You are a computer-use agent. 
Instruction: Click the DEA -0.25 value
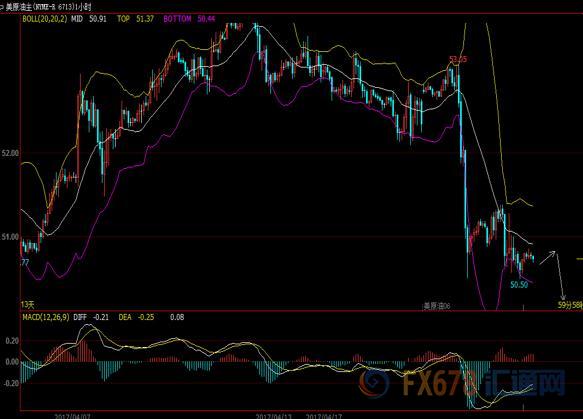click(x=136, y=317)
